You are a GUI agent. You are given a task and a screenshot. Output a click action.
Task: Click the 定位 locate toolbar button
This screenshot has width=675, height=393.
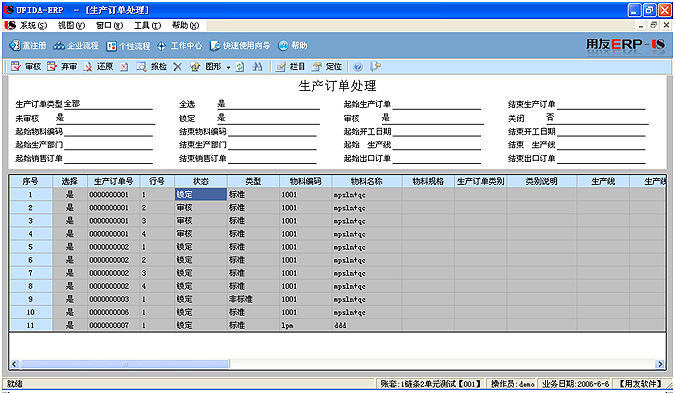(x=327, y=67)
